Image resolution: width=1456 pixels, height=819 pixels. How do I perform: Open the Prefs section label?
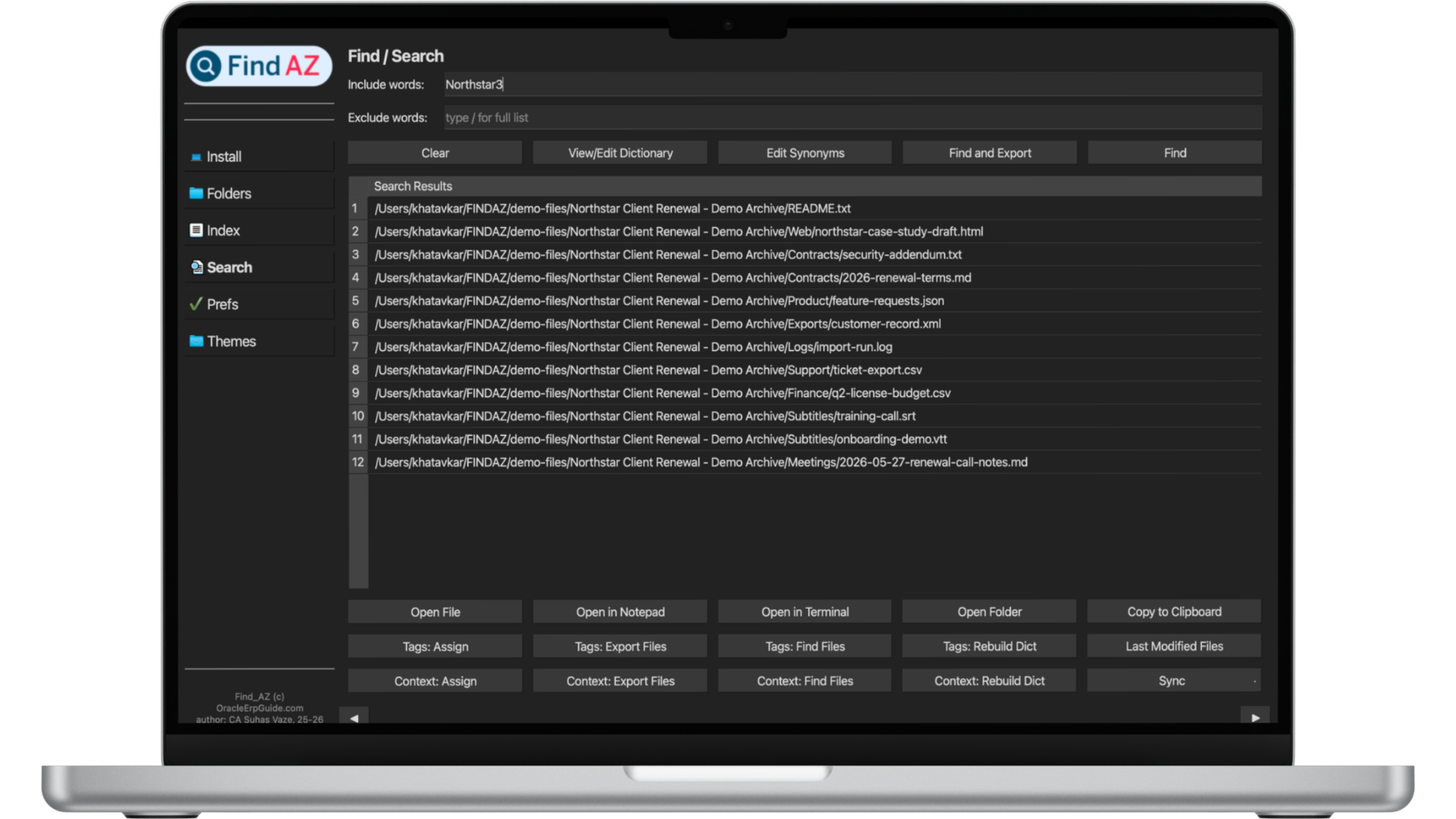[x=222, y=304]
